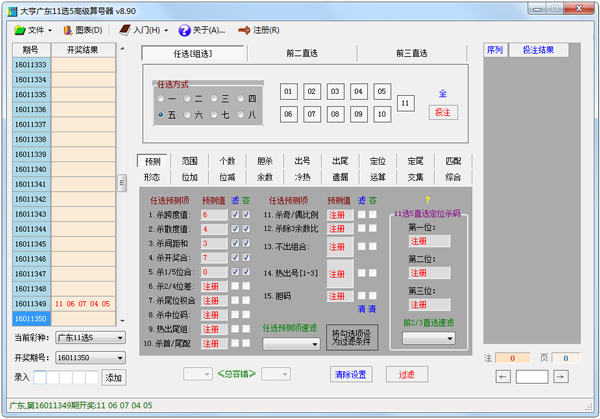The image size is (600, 419).
Task: Go to next results page arrow
Action: [x=560, y=377]
